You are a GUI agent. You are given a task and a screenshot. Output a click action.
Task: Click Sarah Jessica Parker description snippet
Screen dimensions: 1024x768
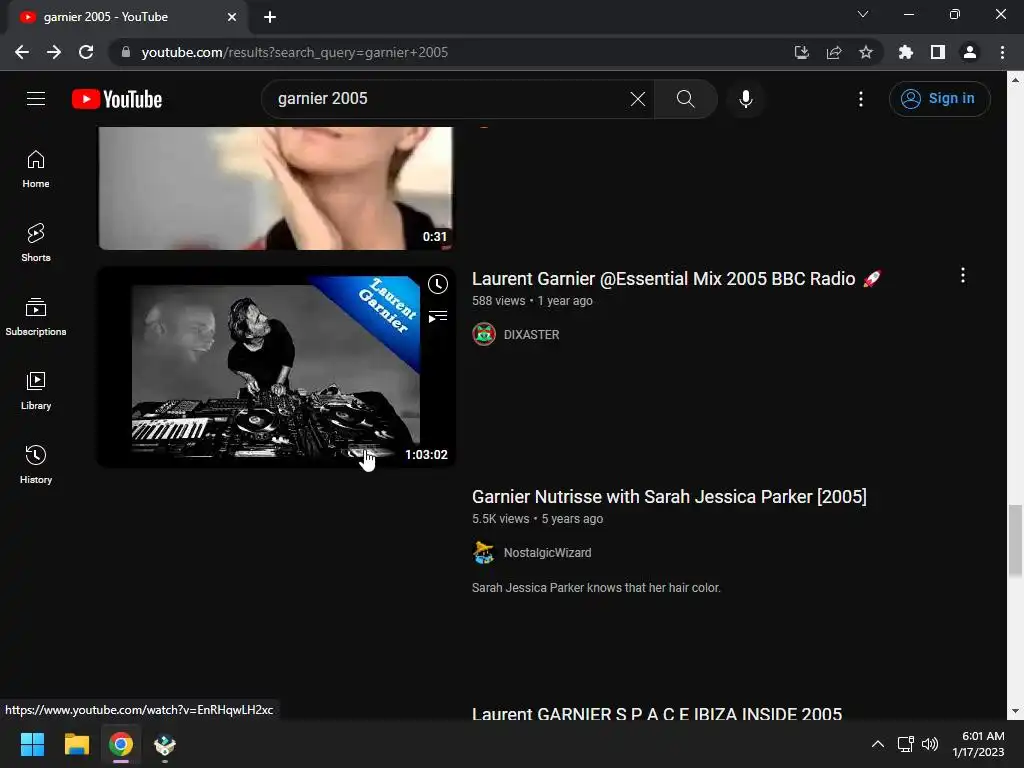coord(596,588)
